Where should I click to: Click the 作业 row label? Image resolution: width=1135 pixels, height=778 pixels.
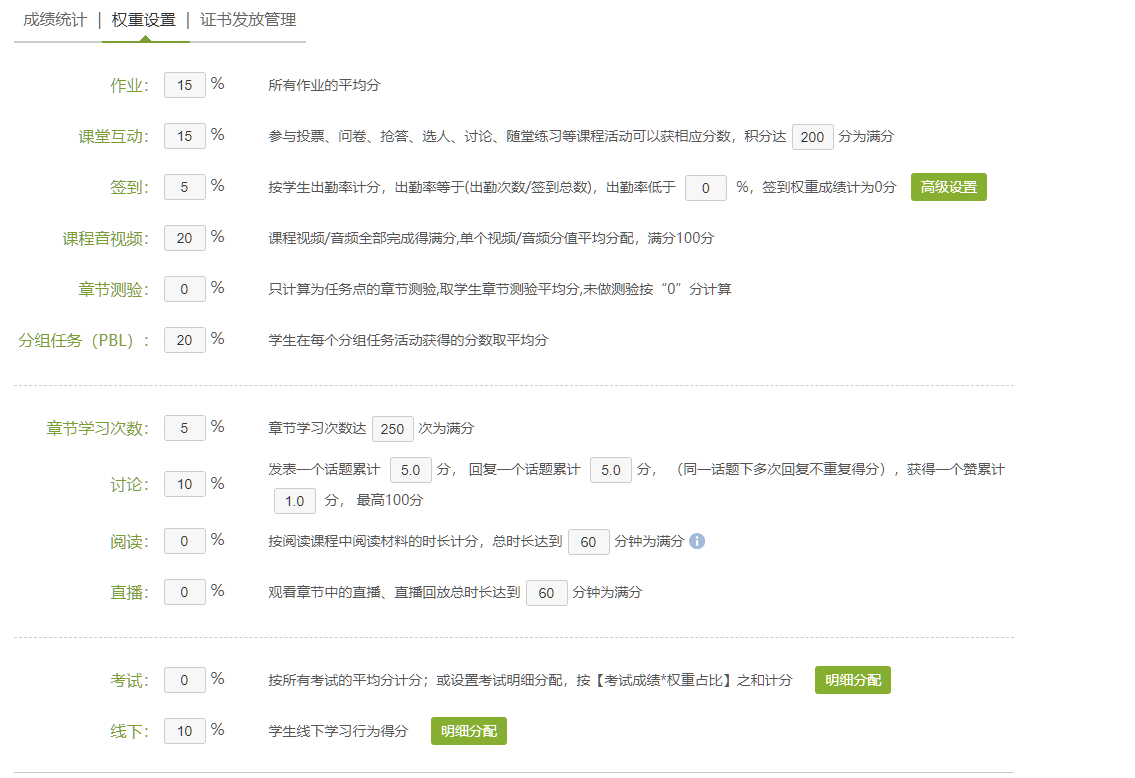pos(130,85)
